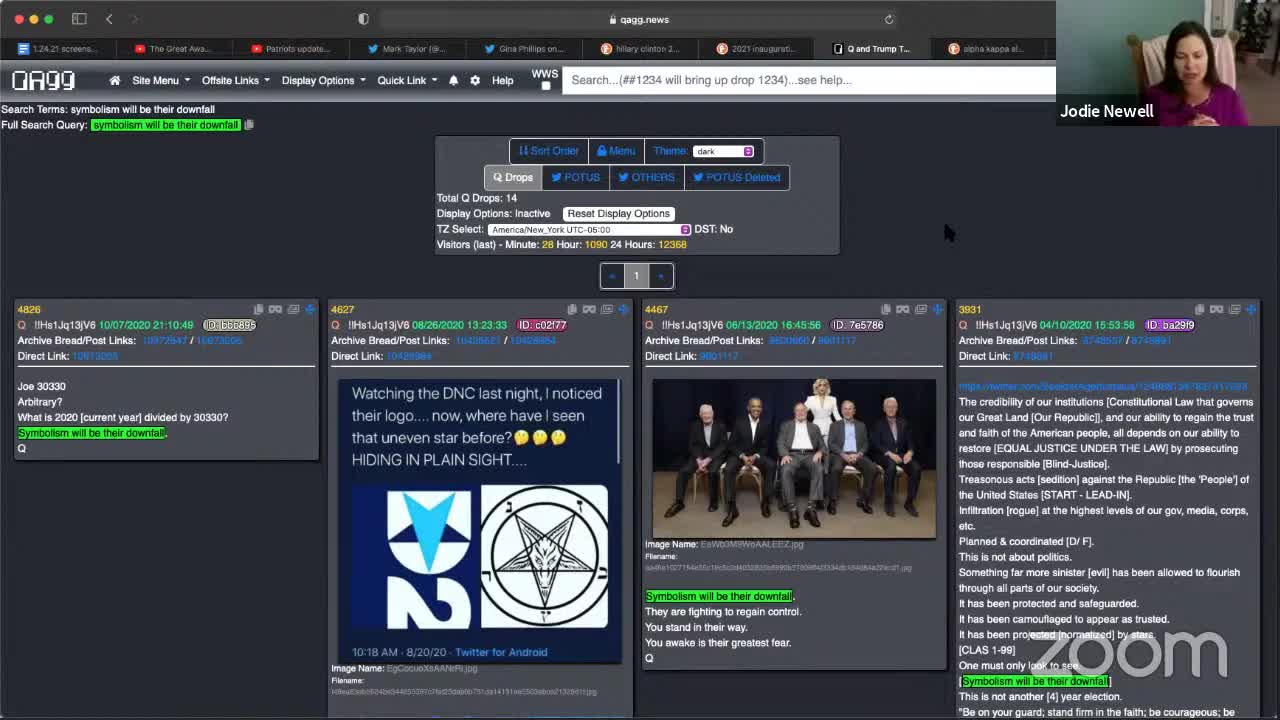The width and height of the screenshot is (1280, 720).
Task: Open the TZ Select timezone dropdown
Action: (589, 229)
